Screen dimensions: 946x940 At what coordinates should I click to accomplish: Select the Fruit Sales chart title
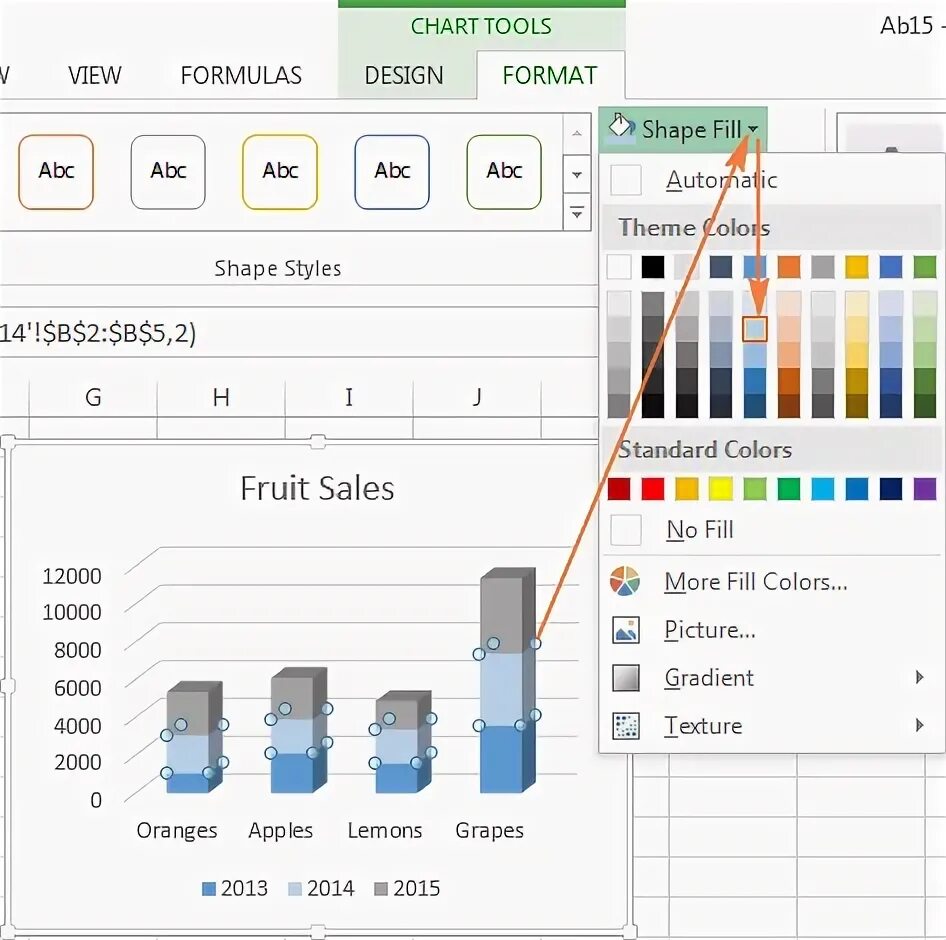(x=317, y=488)
